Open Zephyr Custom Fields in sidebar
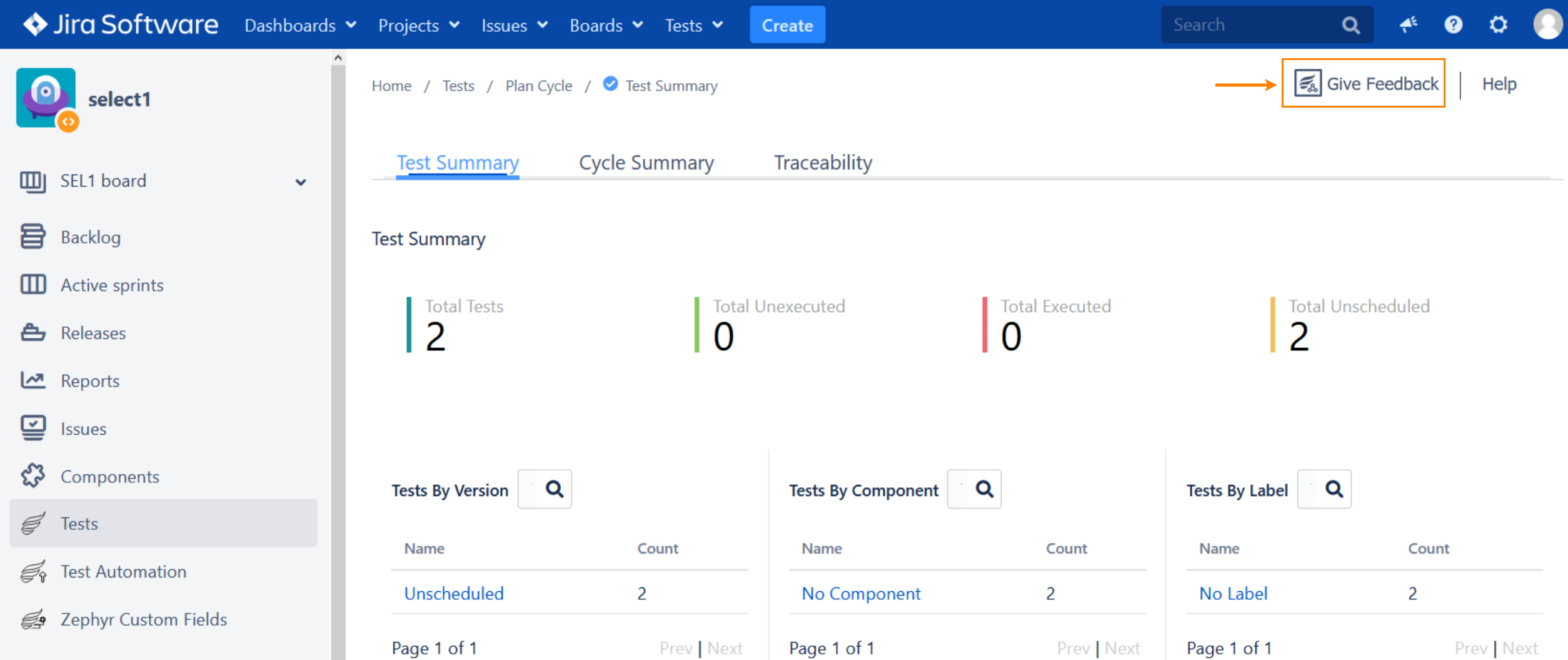This screenshot has width=1568, height=660. [143, 619]
